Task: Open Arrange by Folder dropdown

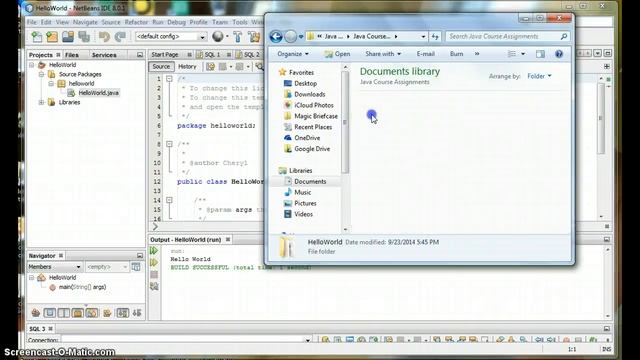Action: (x=539, y=76)
